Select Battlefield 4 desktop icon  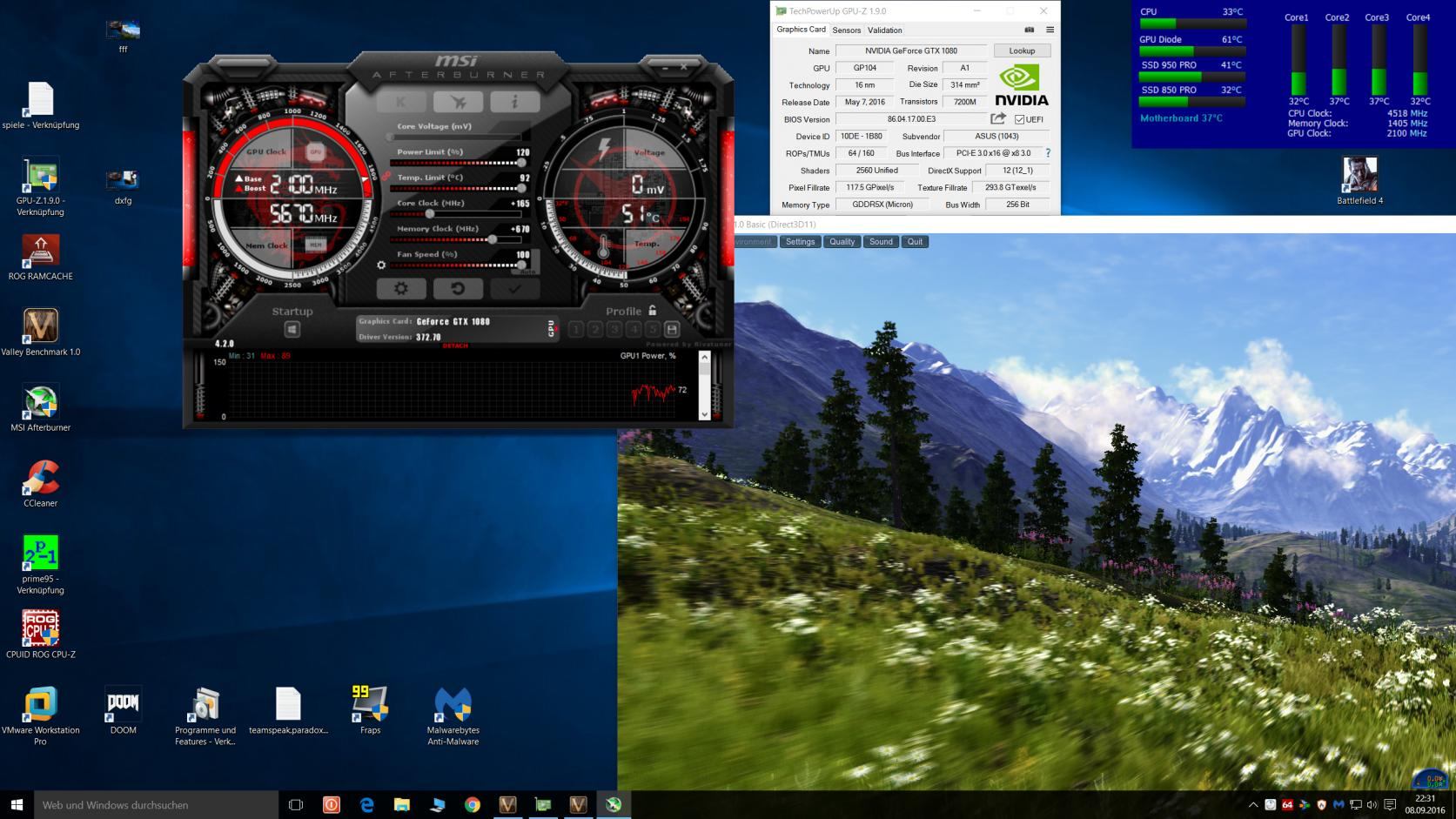[1359, 181]
